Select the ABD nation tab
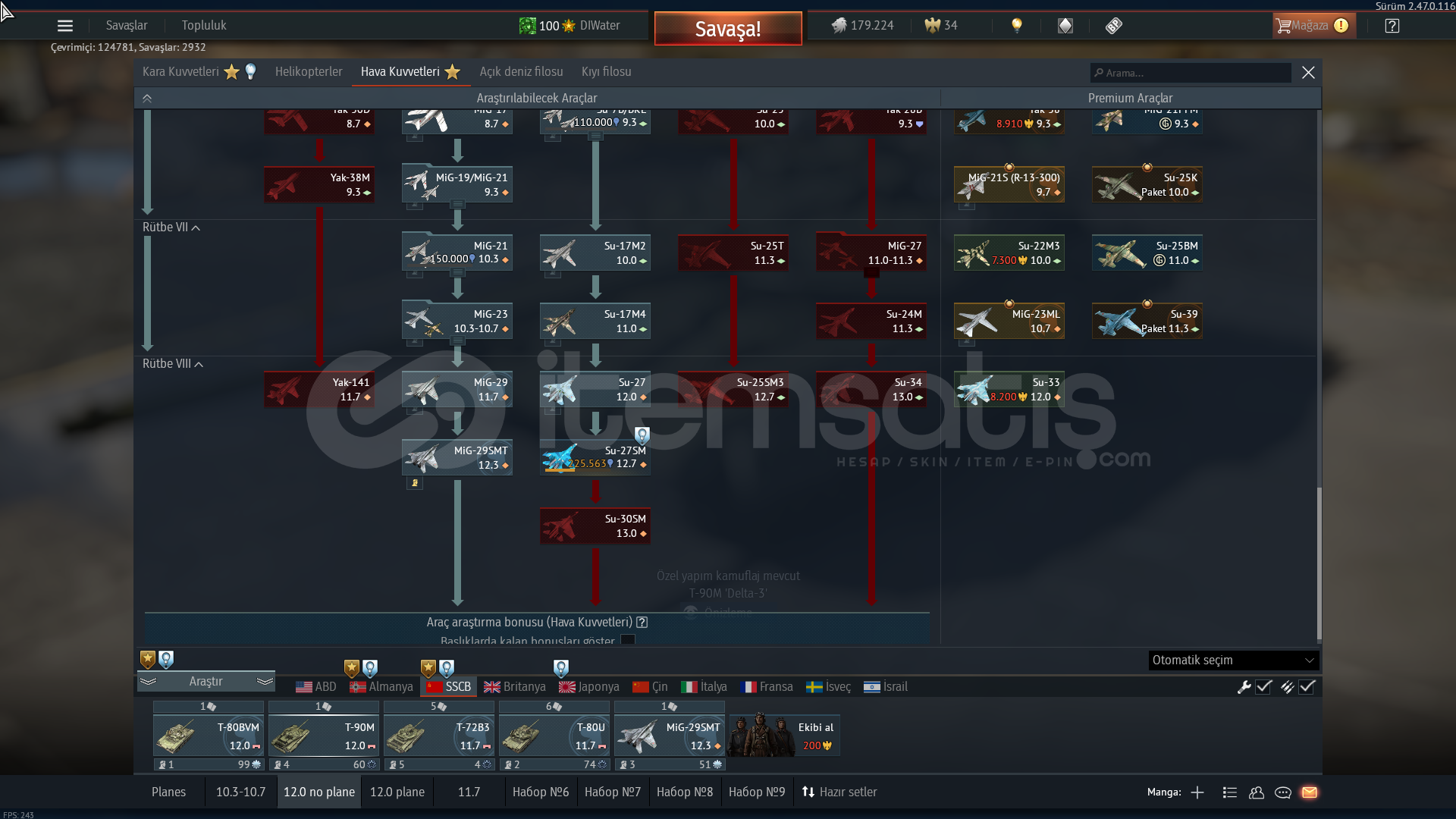This screenshot has height=819, width=1456. click(x=316, y=687)
